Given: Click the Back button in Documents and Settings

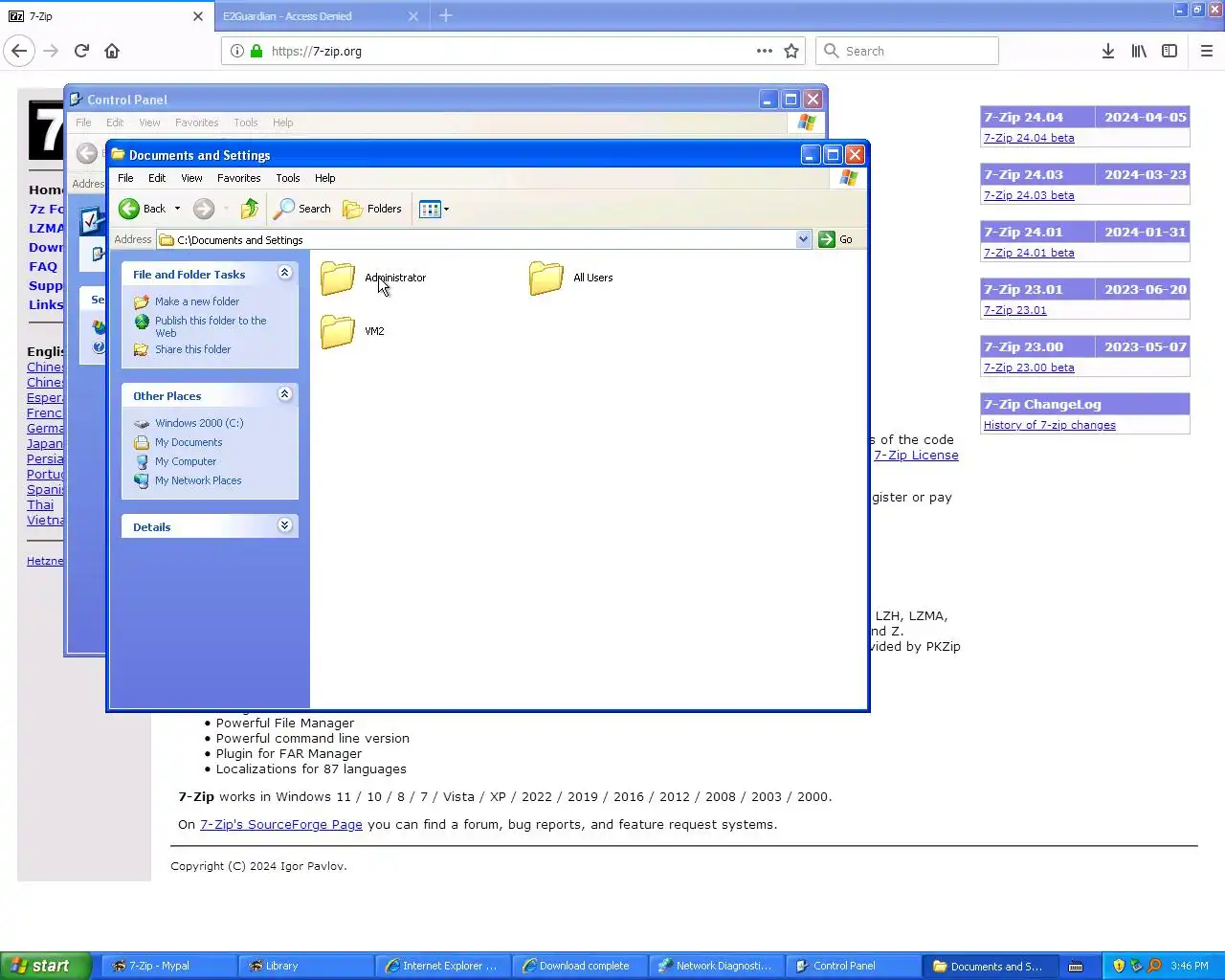Looking at the screenshot, I should [x=143, y=209].
